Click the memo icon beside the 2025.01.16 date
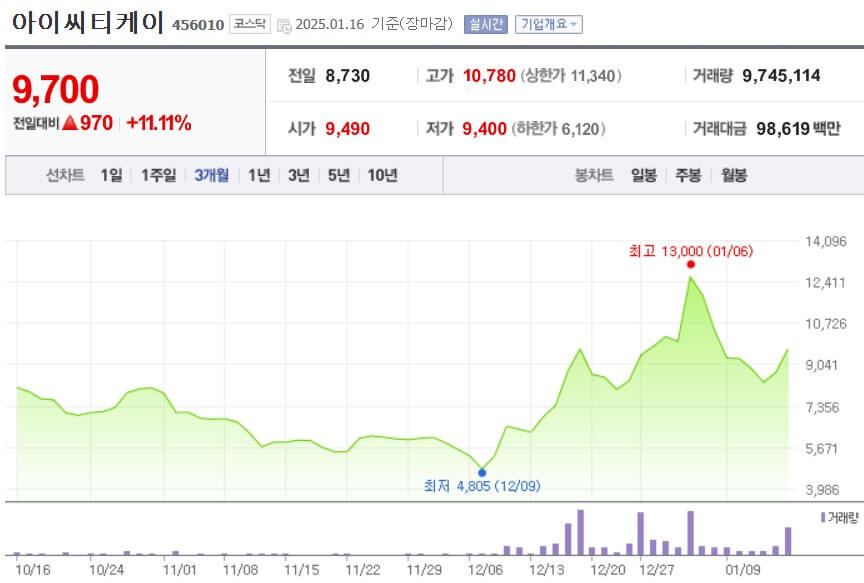This screenshot has width=864, height=583. (284, 24)
